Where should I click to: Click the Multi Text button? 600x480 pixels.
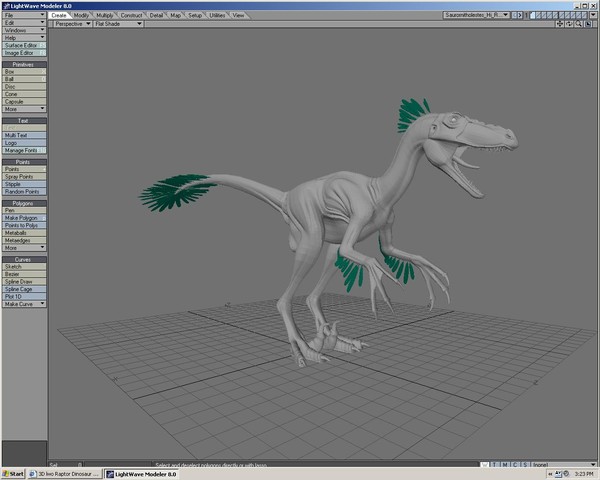(x=24, y=135)
